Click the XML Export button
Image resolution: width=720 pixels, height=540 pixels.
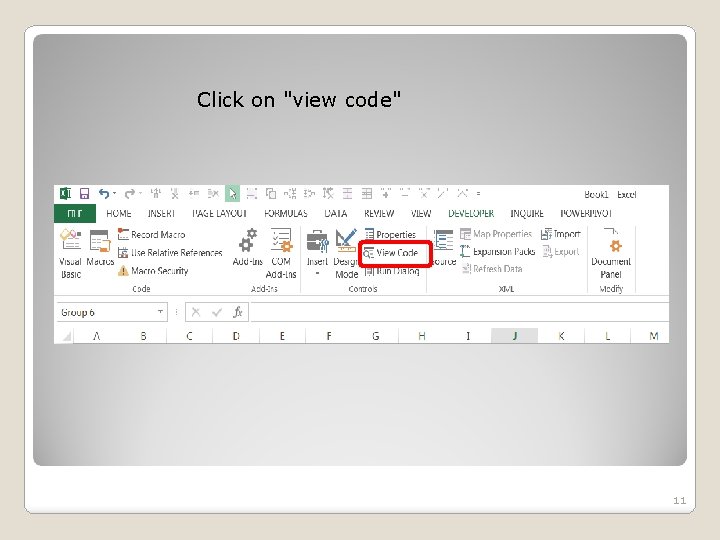561,252
